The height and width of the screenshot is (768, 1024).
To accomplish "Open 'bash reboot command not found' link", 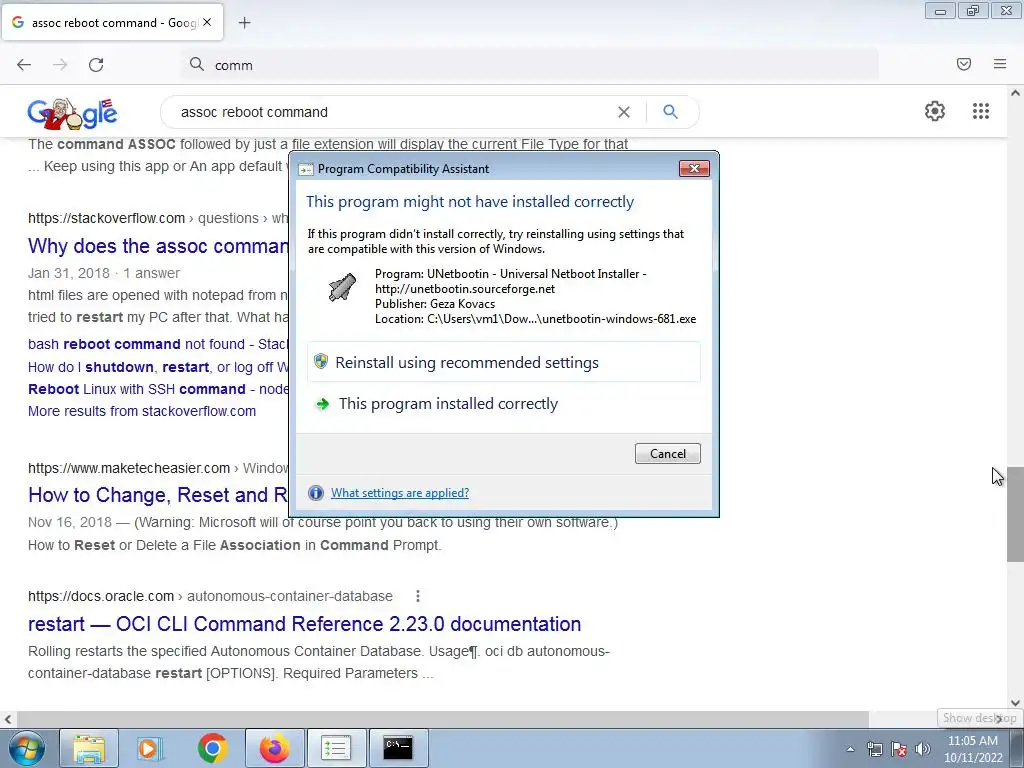I will click(x=158, y=344).
